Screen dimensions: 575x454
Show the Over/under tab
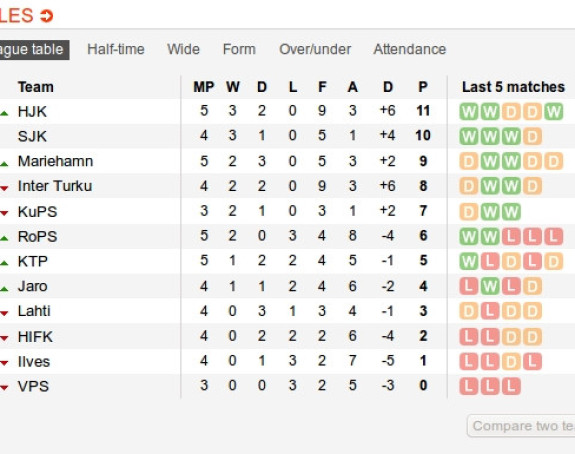(x=315, y=50)
